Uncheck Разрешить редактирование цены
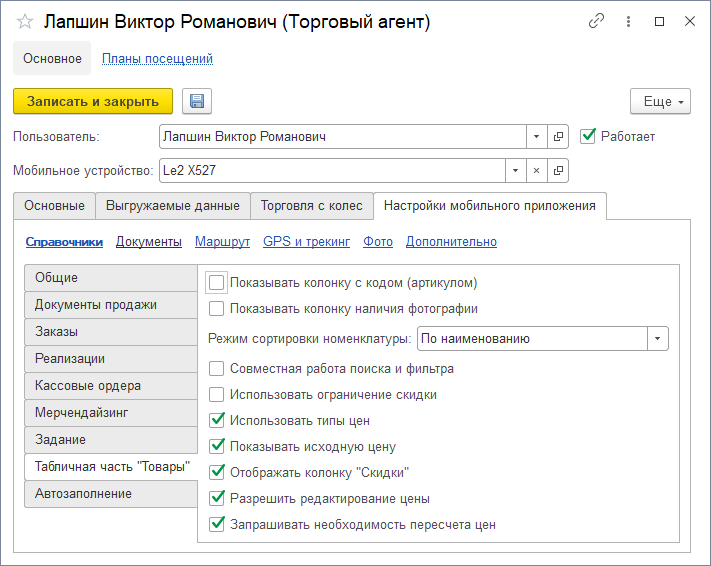Screen dimensions: 711x566 pos(217,498)
